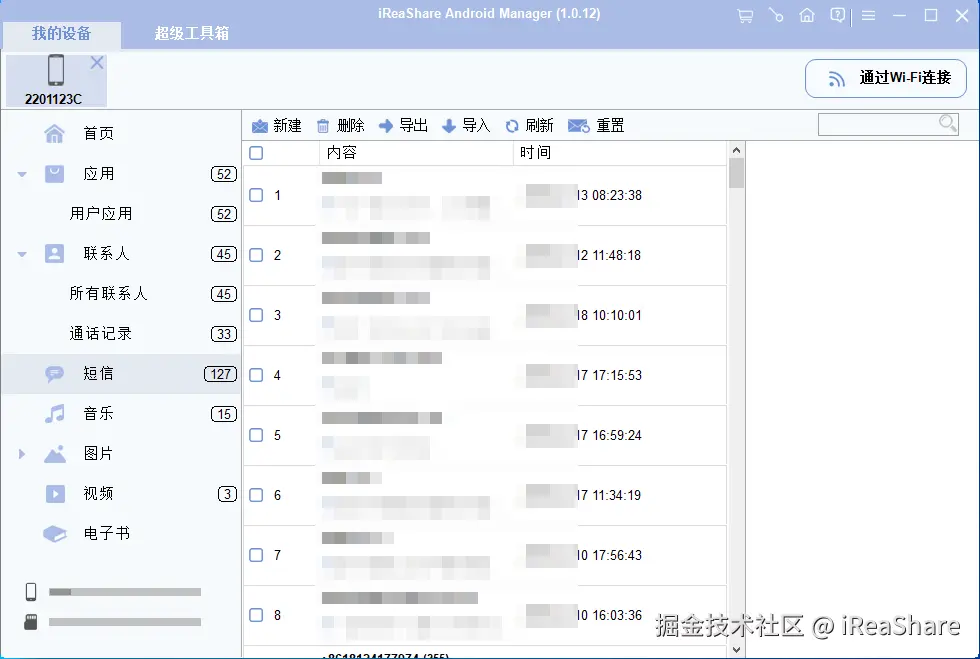Click the 通过Wi-Fi连接 button
The width and height of the screenshot is (980, 659).
(886, 78)
